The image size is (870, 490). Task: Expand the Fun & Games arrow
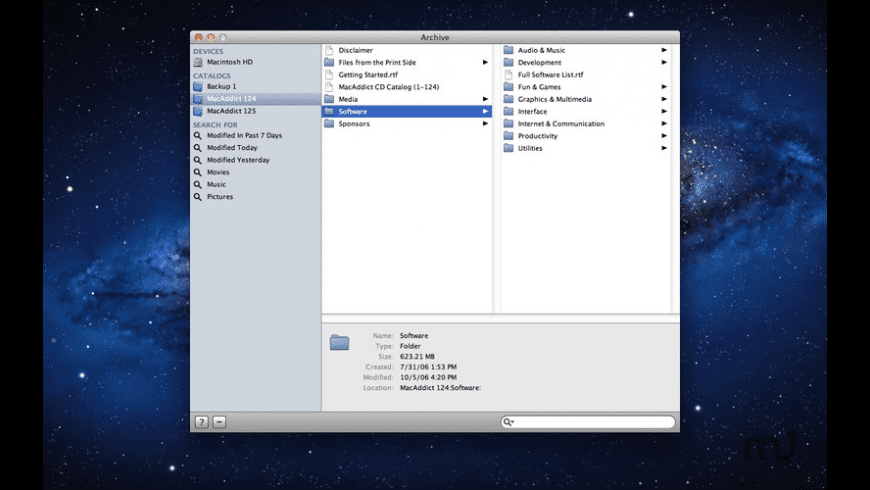[664, 87]
